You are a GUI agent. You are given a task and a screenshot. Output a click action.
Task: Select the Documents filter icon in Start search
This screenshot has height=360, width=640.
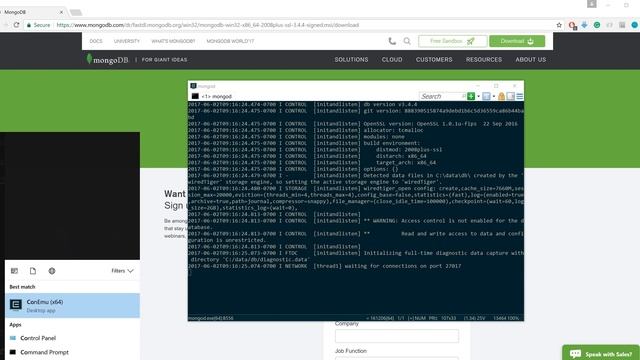click(33, 271)
